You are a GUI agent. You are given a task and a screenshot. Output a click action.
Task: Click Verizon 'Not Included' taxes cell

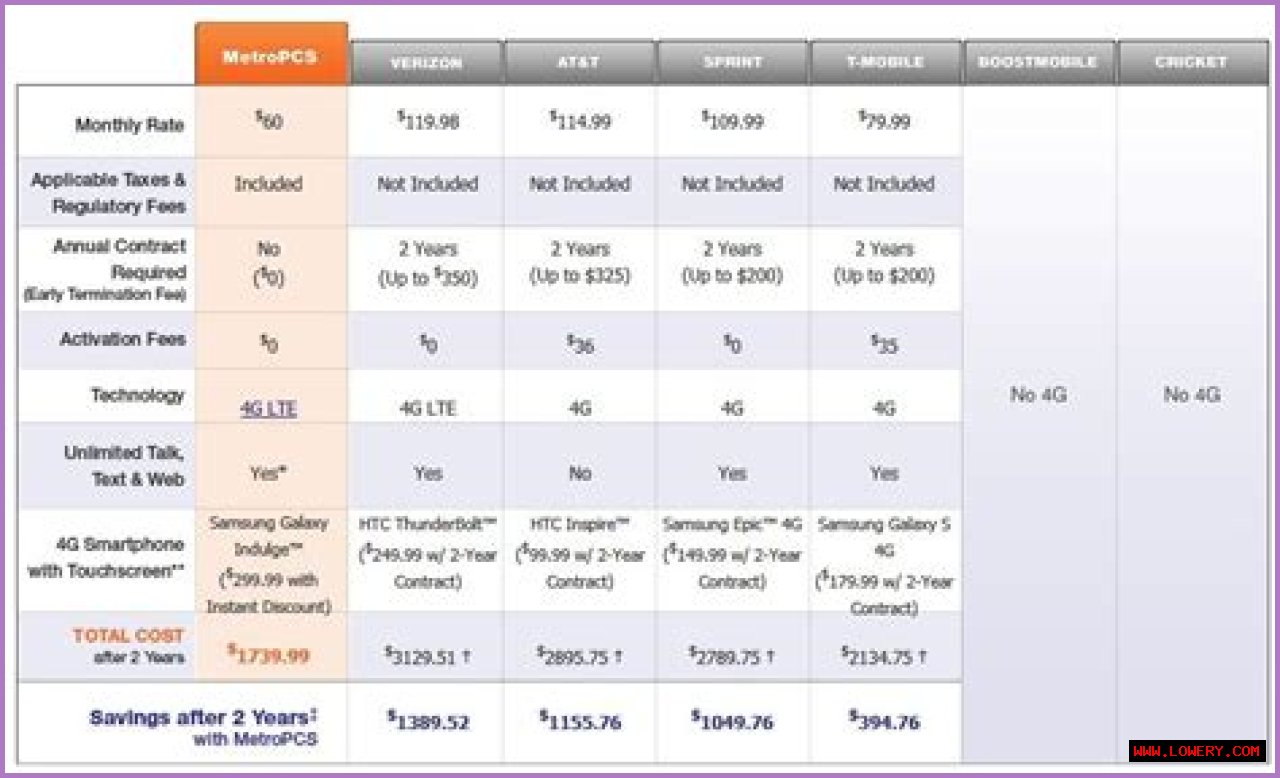click(428, 184)
